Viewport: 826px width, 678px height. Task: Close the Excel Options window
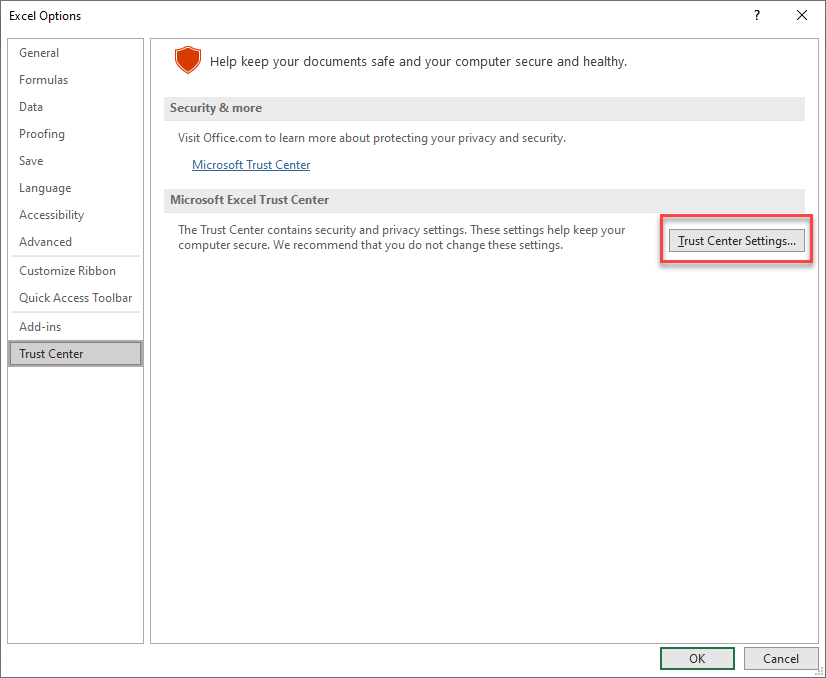(802, 15)
